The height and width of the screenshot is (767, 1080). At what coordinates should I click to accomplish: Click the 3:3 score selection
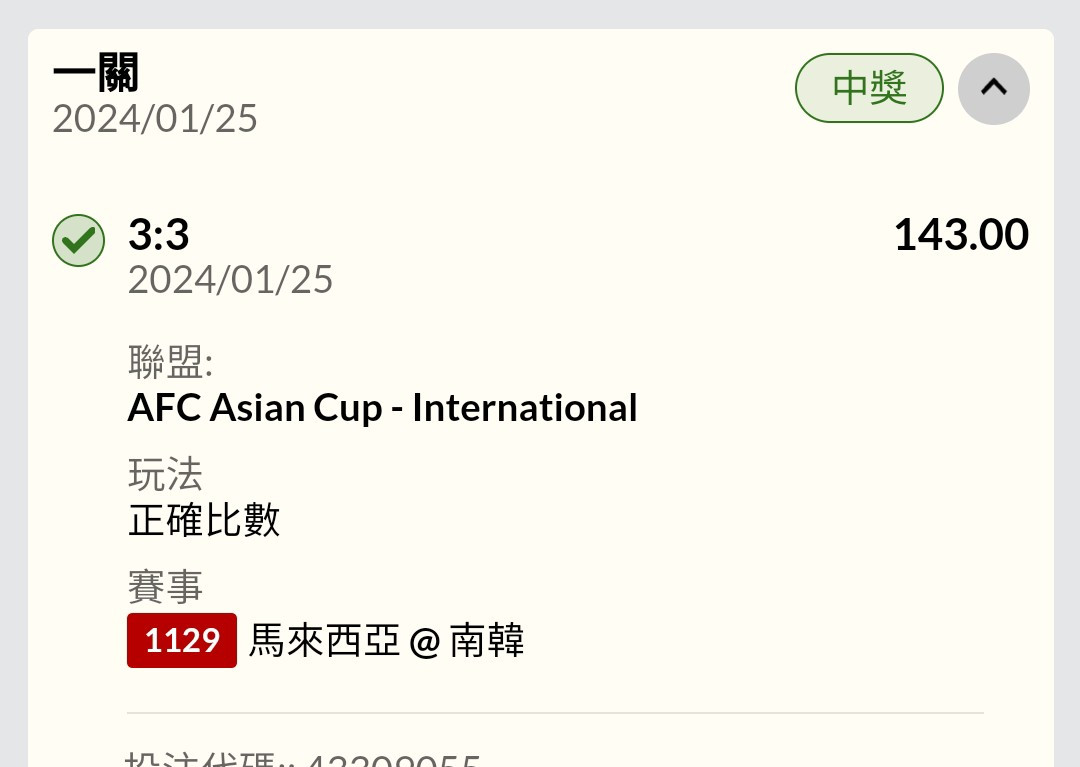158,235
